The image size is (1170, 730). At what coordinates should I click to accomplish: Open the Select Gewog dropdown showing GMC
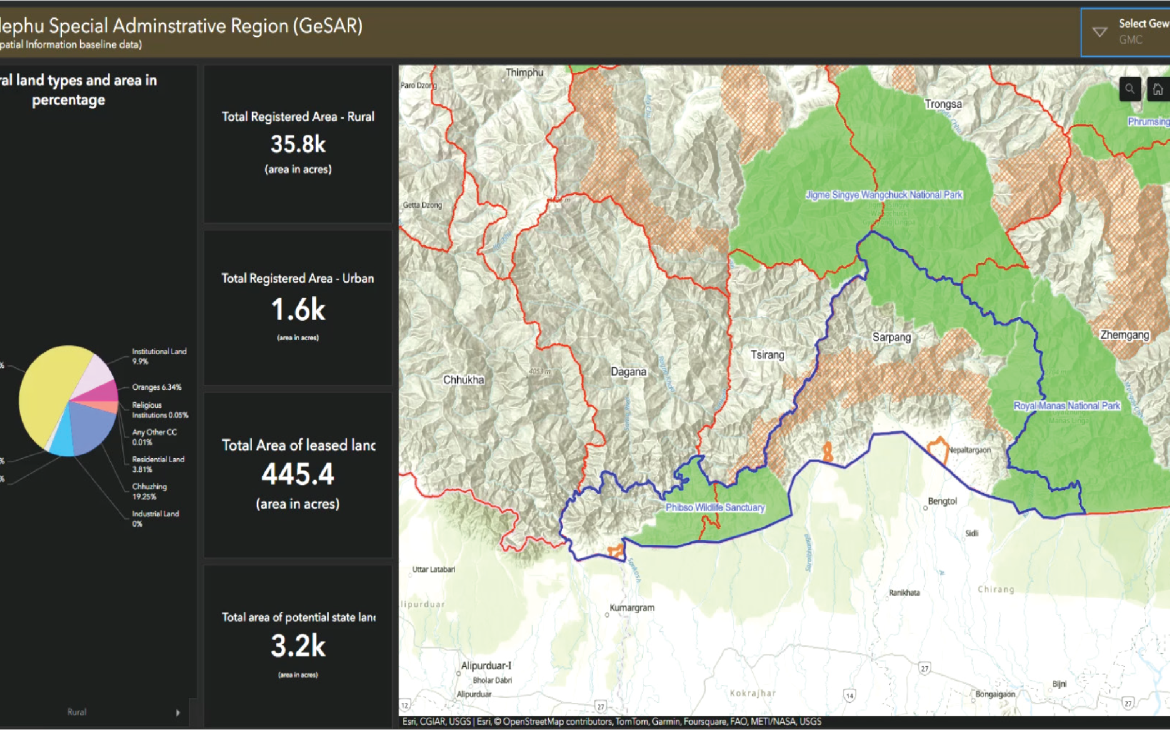(1125, 32)
